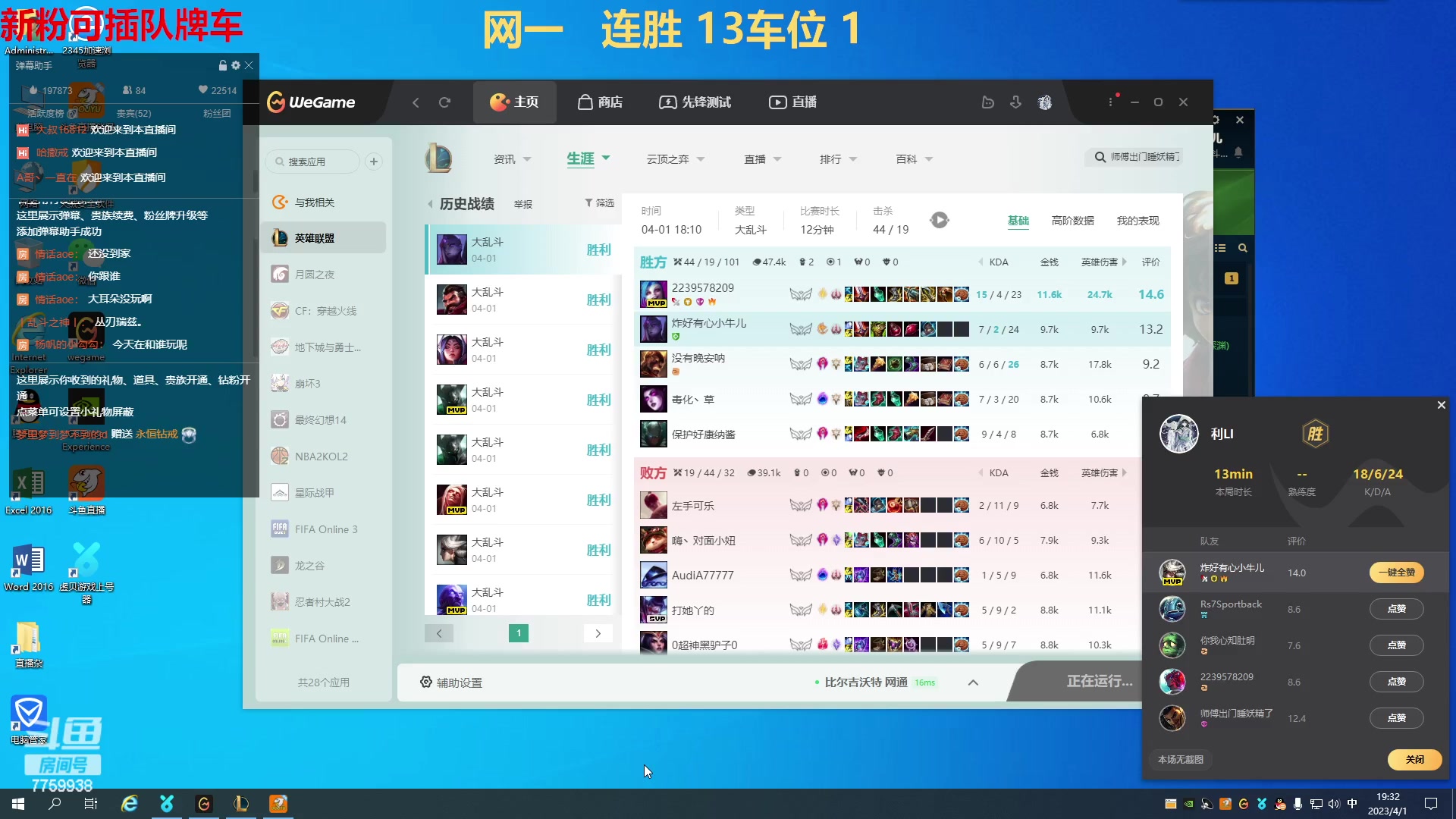Viewport: 1456px width, 819px height.
Task: Click the 搜索应用 search field
Action: point(312,162)
